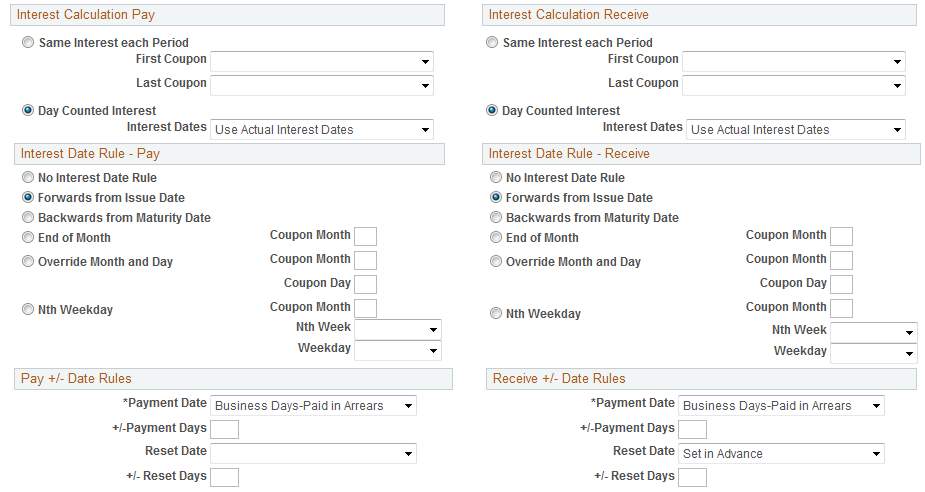
Task: Select Same Interest each Period under Pay
Action: coord(28,43)
